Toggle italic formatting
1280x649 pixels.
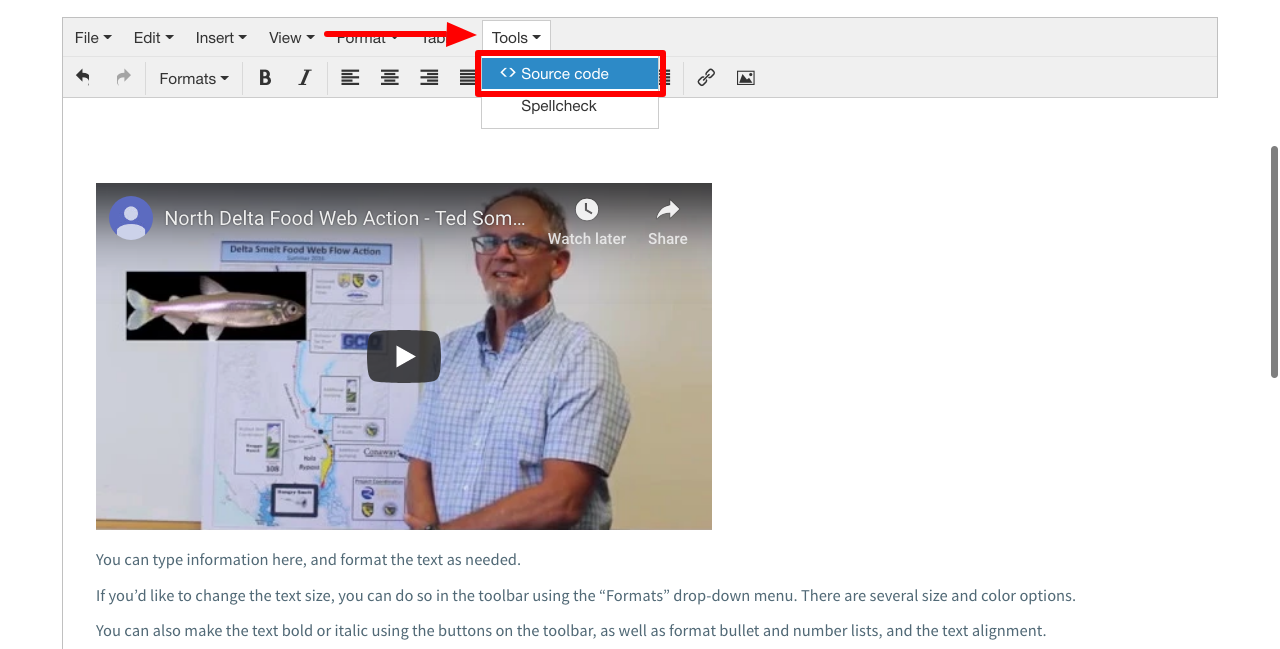point(305,78)
